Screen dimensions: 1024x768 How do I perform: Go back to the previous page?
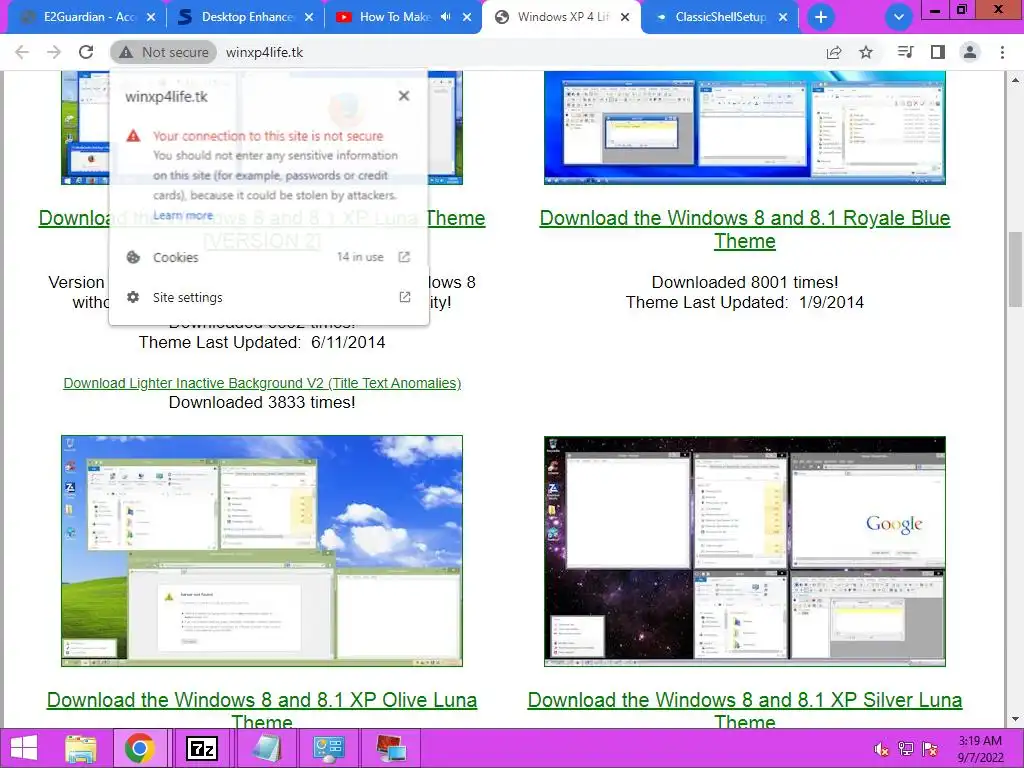pos(22,52)
